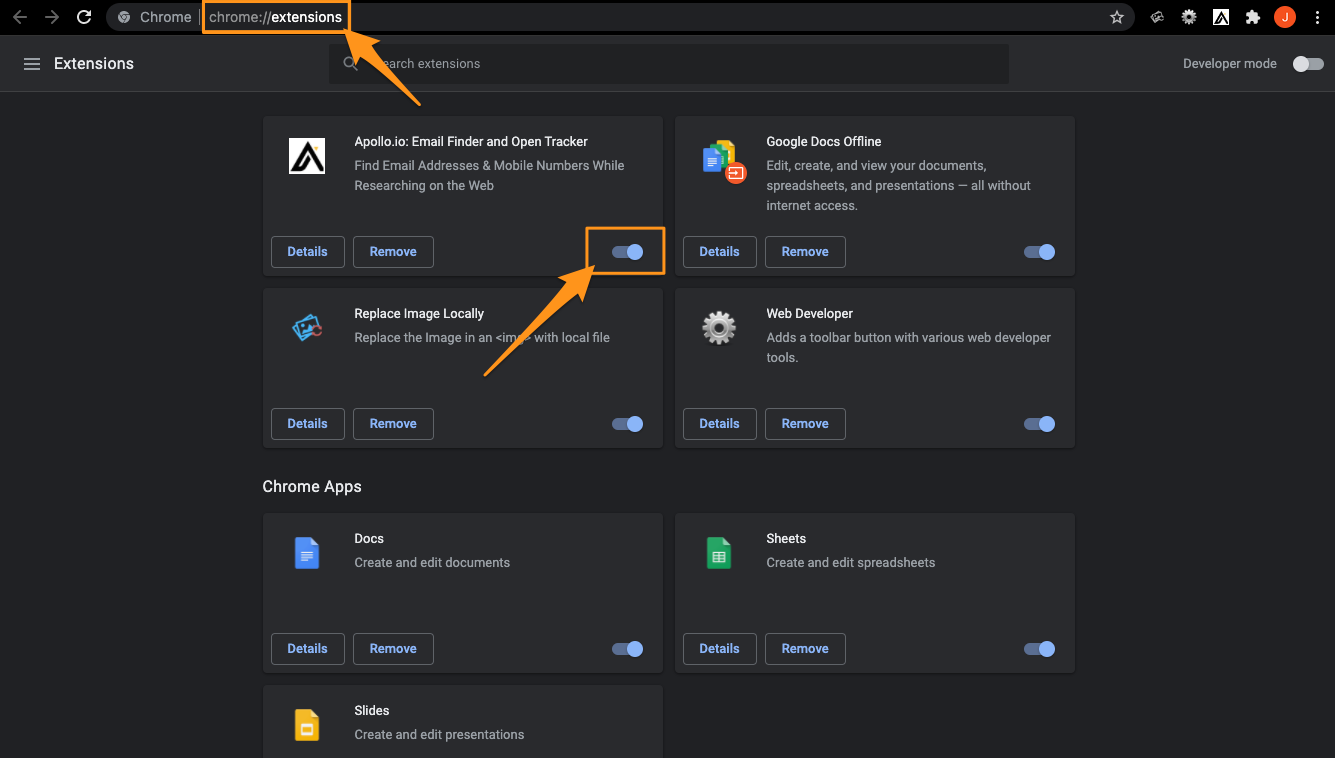Click the Developer mode label
This screenshot has width=1335, height=758.
point(1230,64)
